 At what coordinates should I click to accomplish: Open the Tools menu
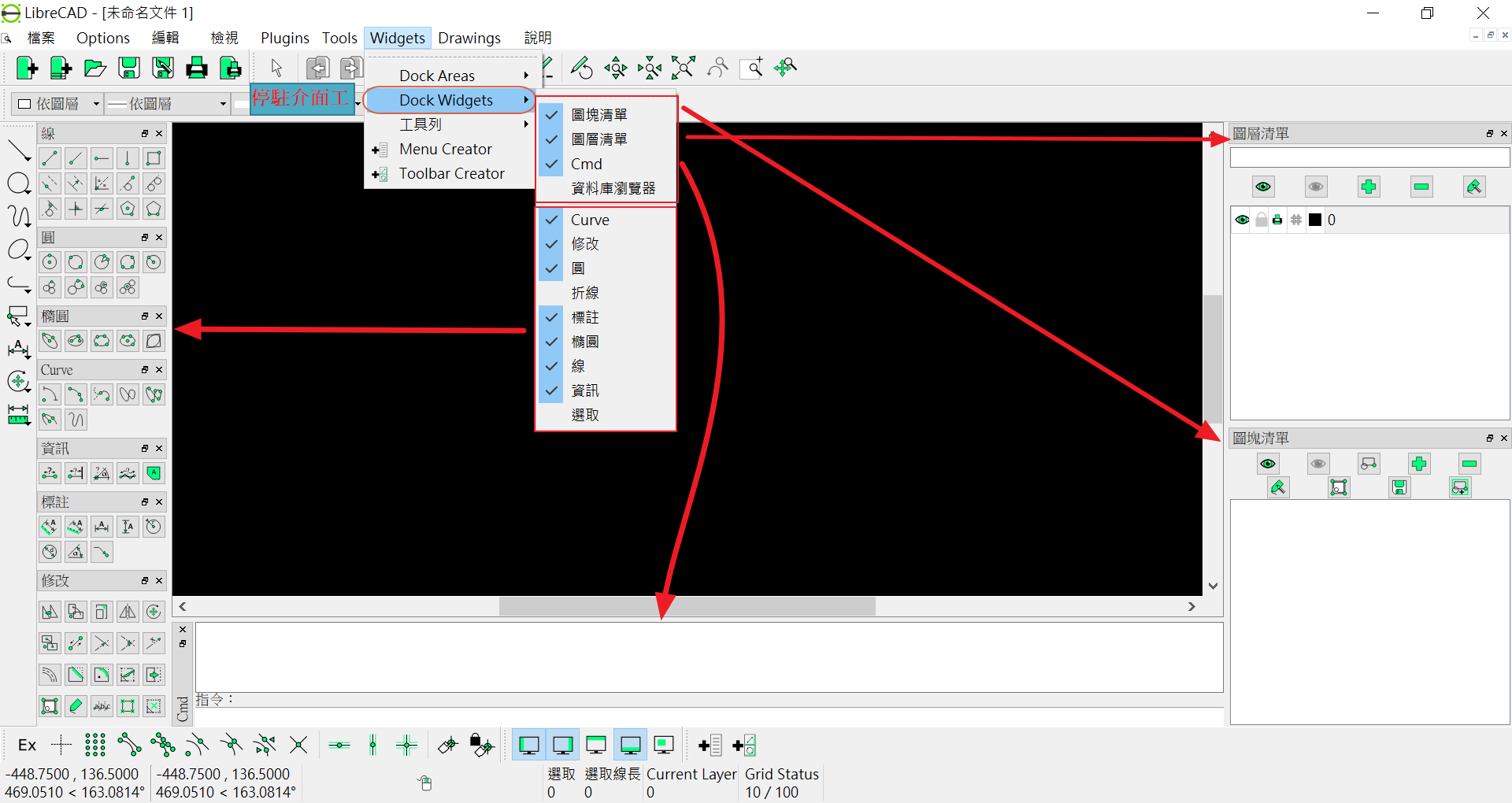[x=339, y=38]
